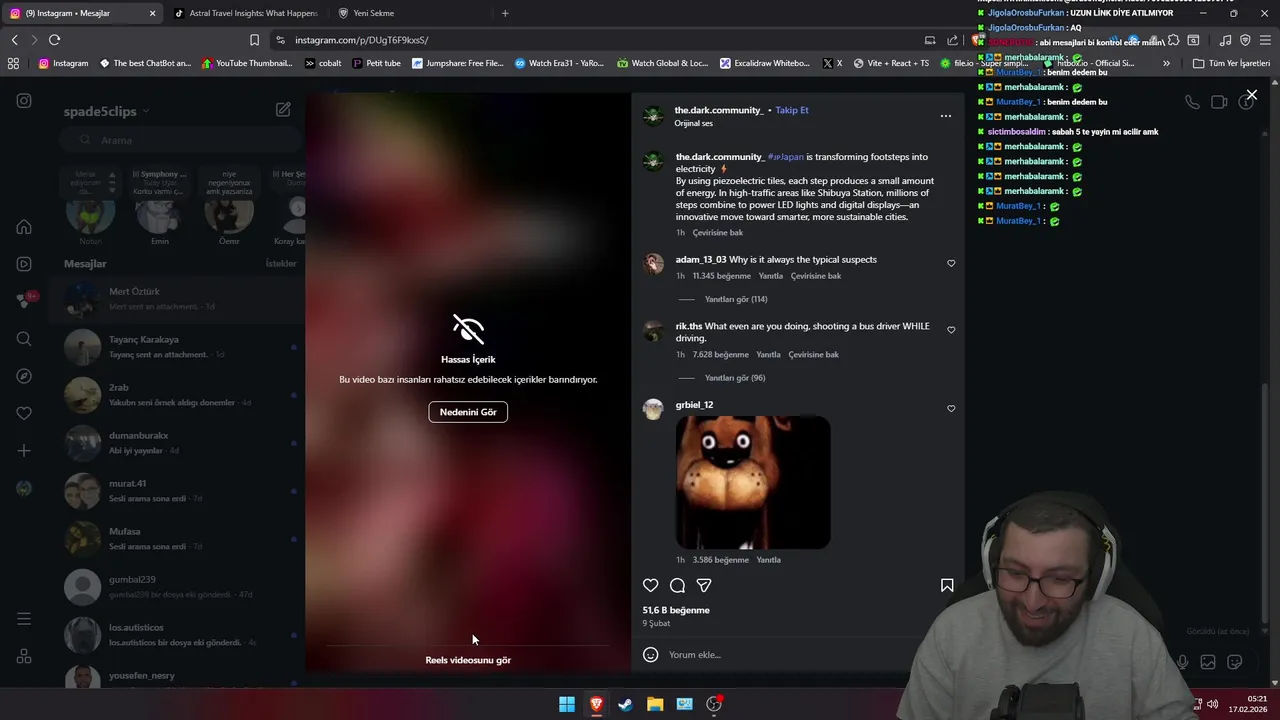Open notifications heart in left sidebar
The image size is (1280, 720).
[24, 413]
